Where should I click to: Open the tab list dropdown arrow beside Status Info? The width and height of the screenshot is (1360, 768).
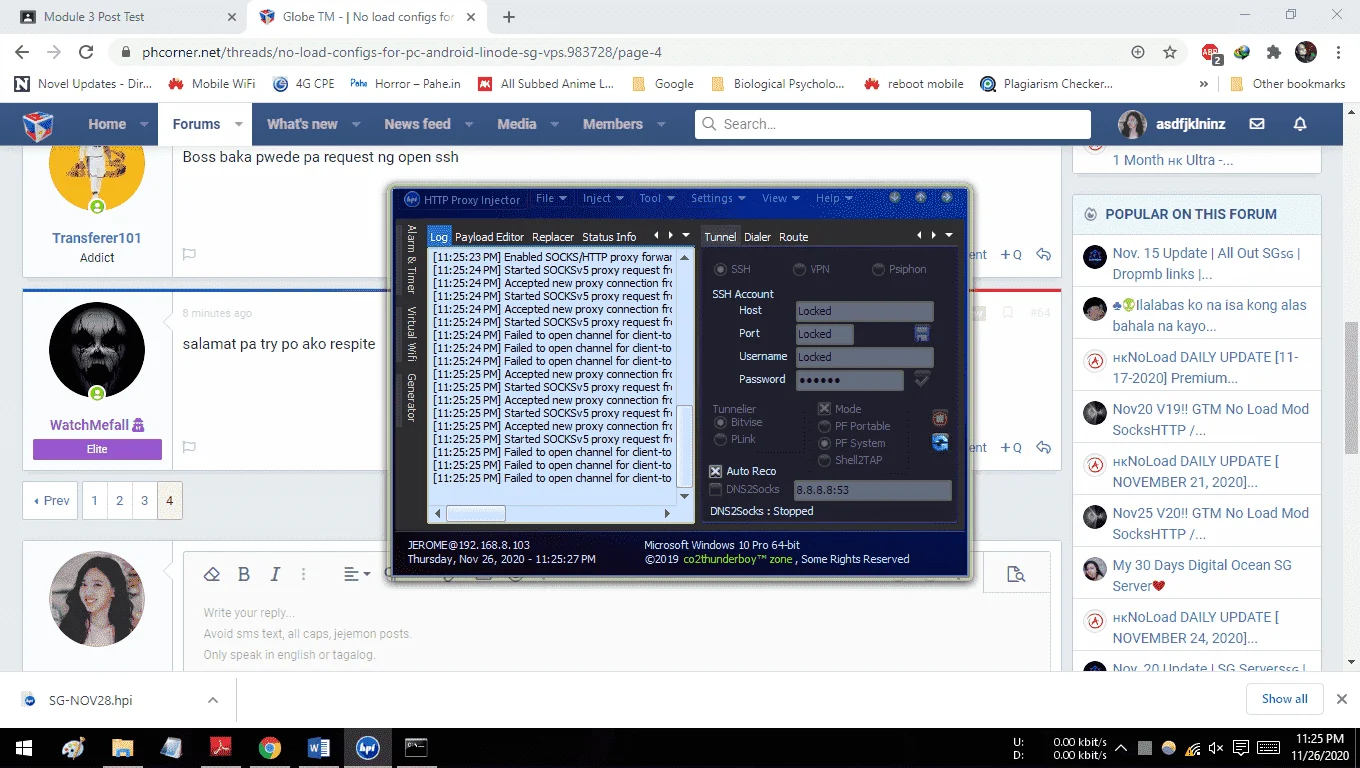[x=685, y=235]
